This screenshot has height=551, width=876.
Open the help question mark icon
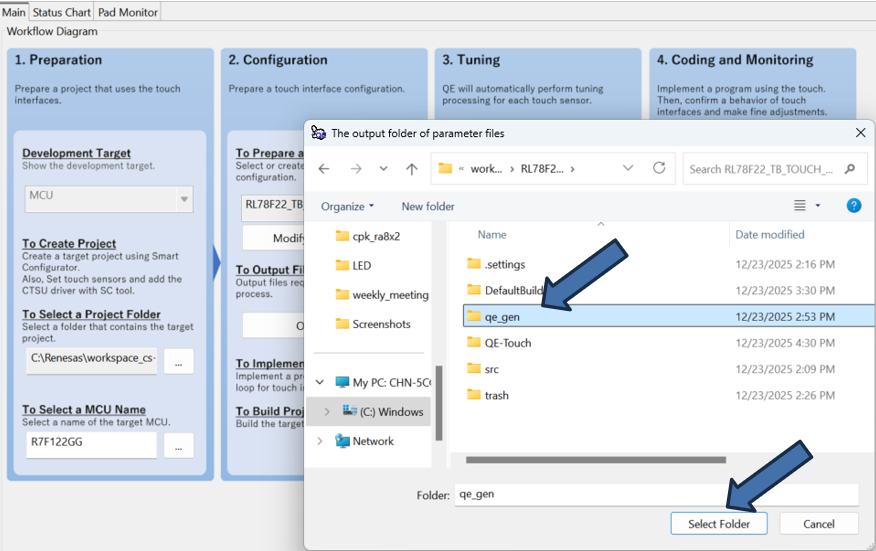[853, 206]
